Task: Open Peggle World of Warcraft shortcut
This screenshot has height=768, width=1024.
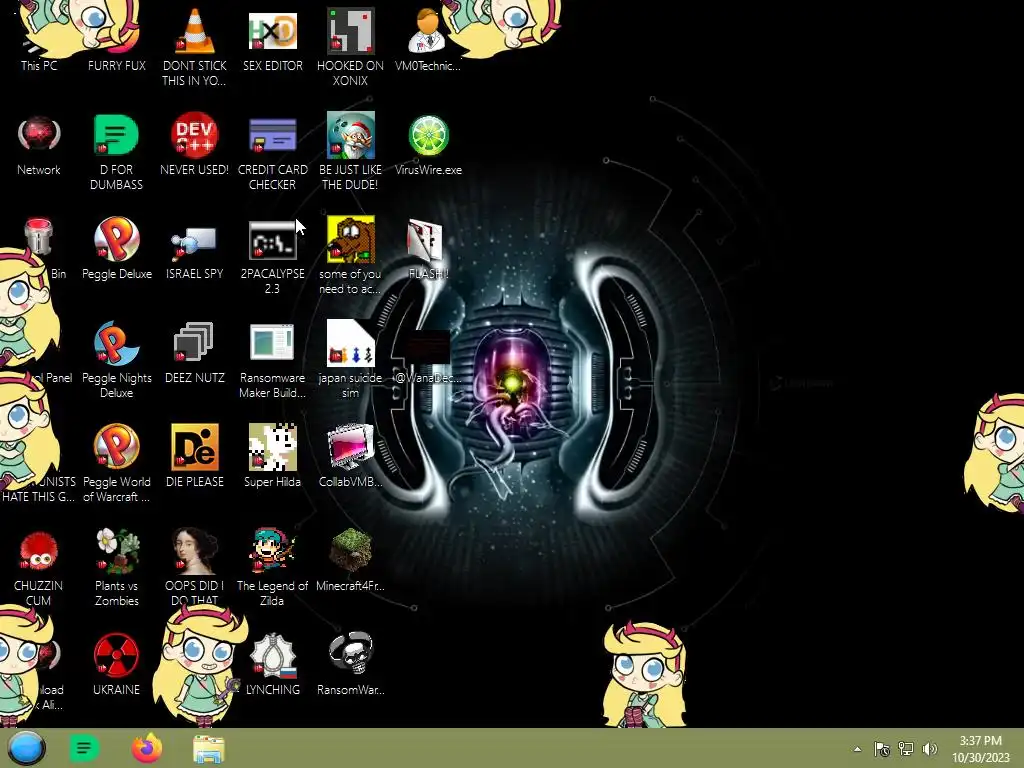Action: click(x=117, y=464)
